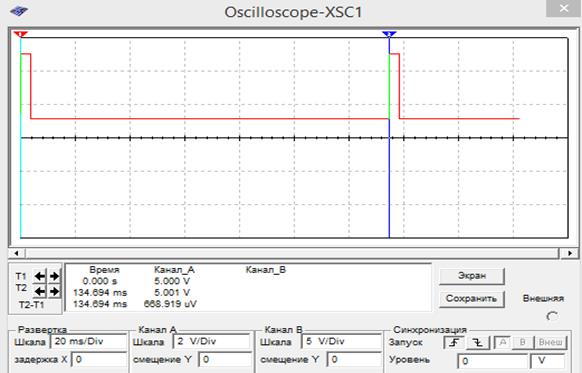Click timebase scale field 20 ms/Div
The image size is (582, 373).
point(88,341)
